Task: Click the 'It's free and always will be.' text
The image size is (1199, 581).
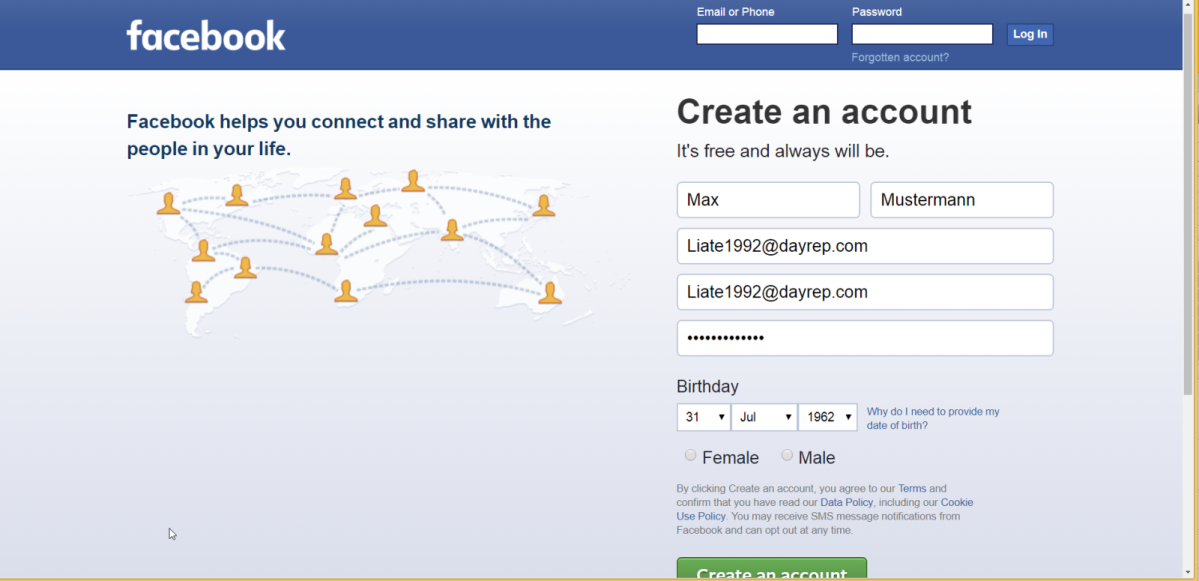Action: tap(783, 151)
